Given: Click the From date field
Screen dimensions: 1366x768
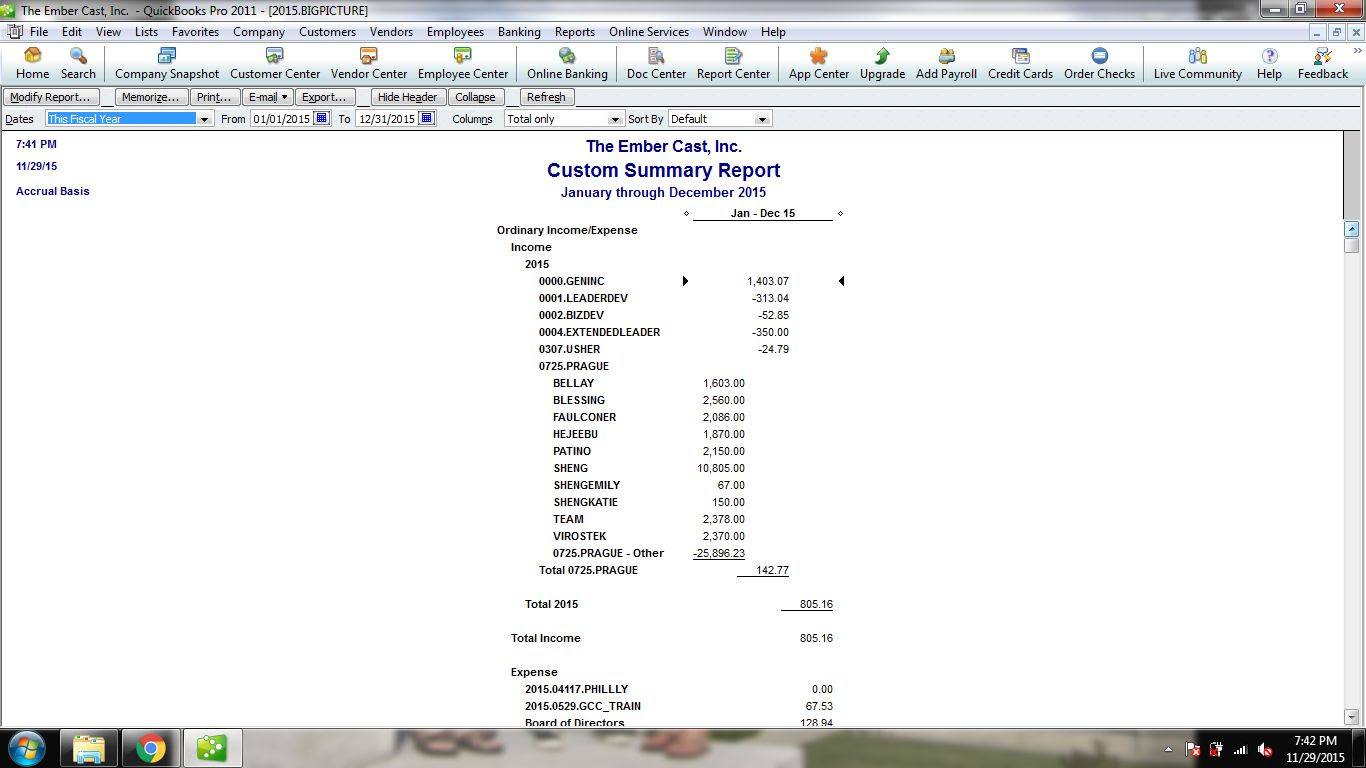Looking at the screenshot, I should tap(281, 119).
